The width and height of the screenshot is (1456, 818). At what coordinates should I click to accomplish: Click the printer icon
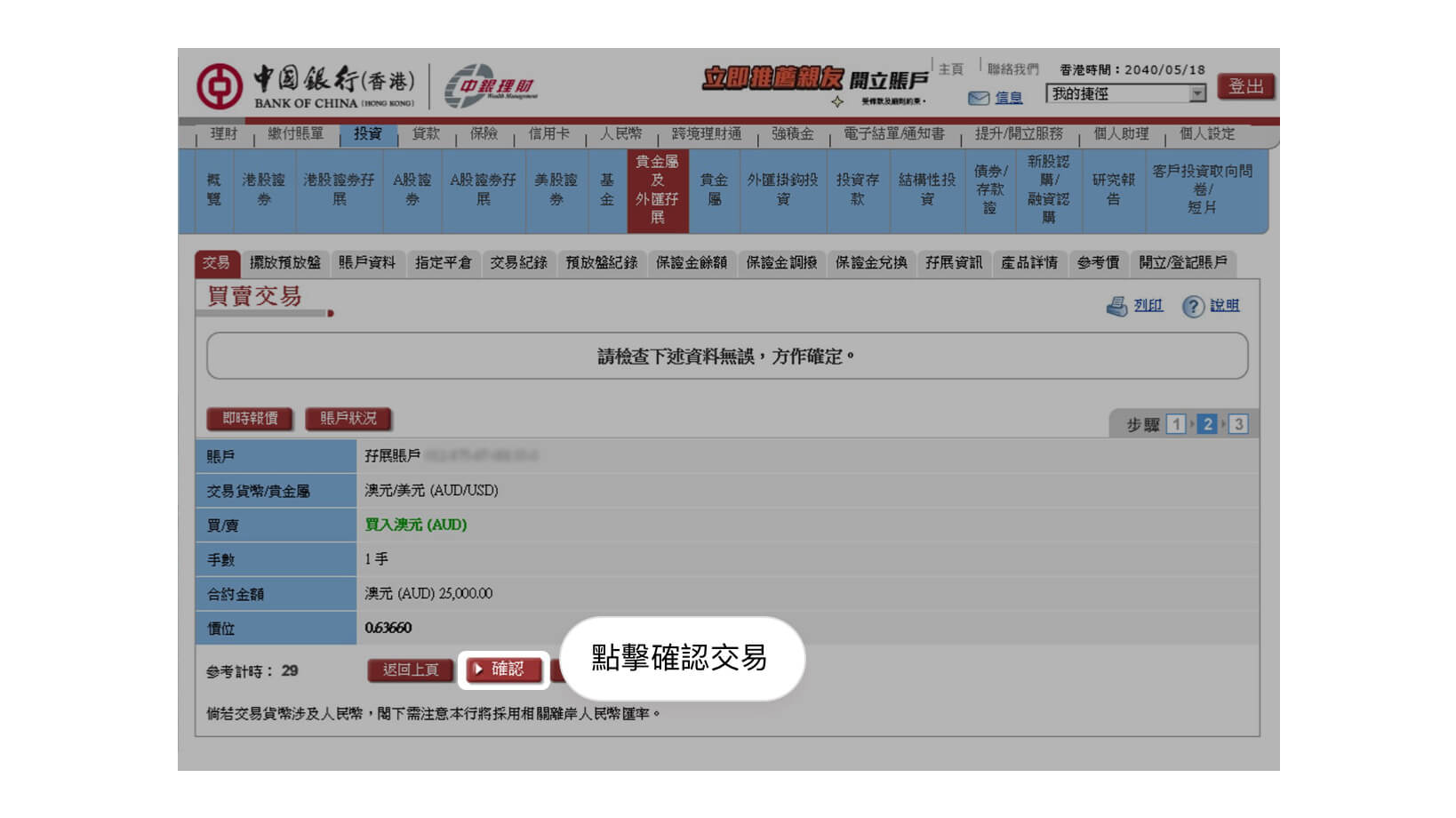click(1116, 306)
